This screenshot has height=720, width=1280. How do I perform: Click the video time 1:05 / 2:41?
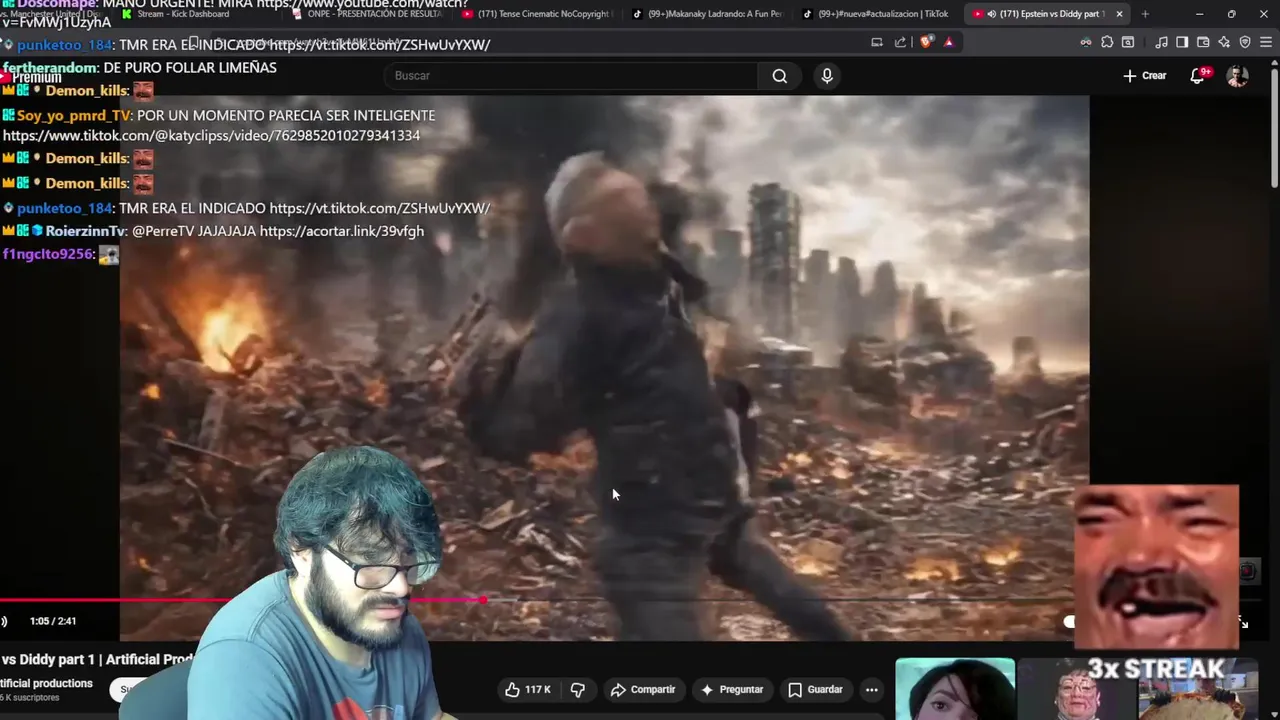tap(53, 621)
